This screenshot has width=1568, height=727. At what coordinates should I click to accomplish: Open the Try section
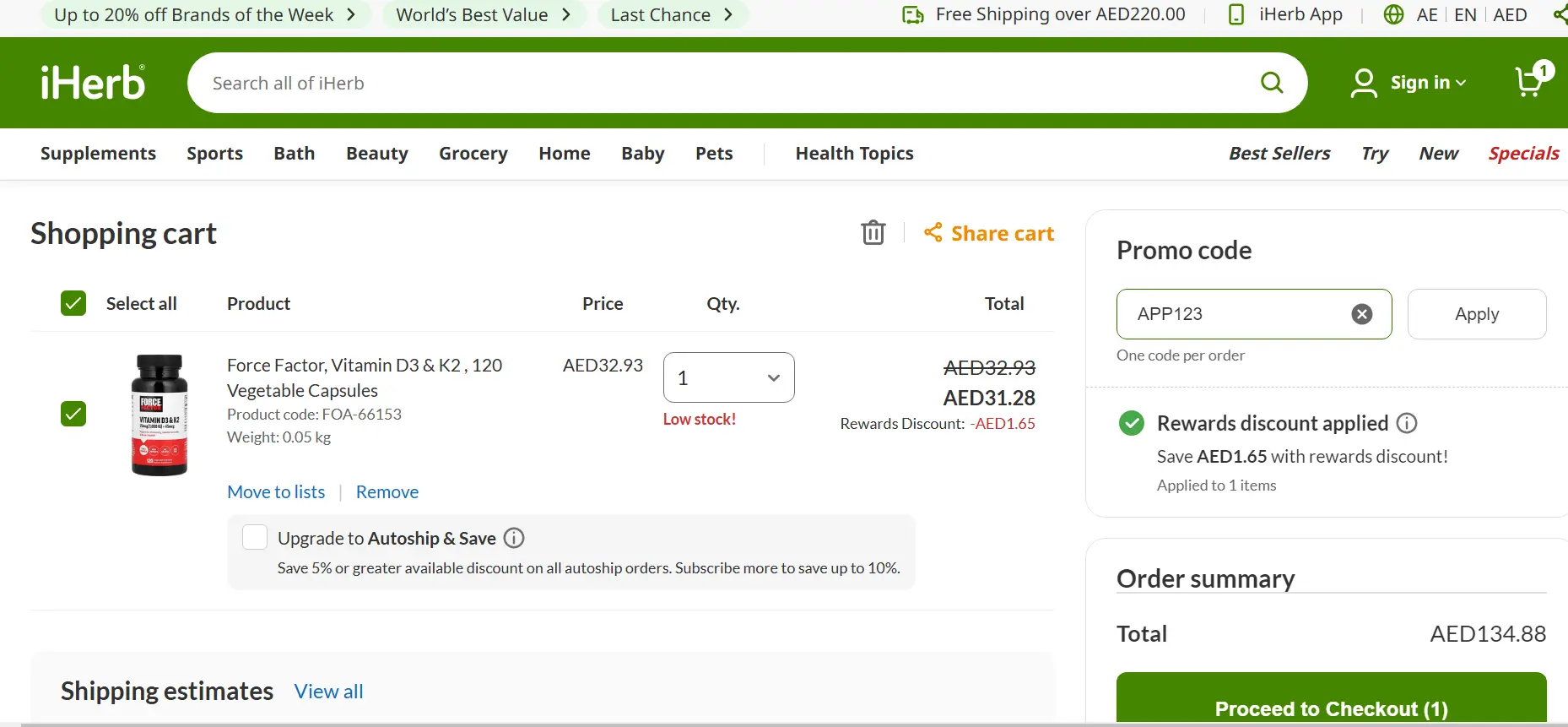coord(1375,153)
